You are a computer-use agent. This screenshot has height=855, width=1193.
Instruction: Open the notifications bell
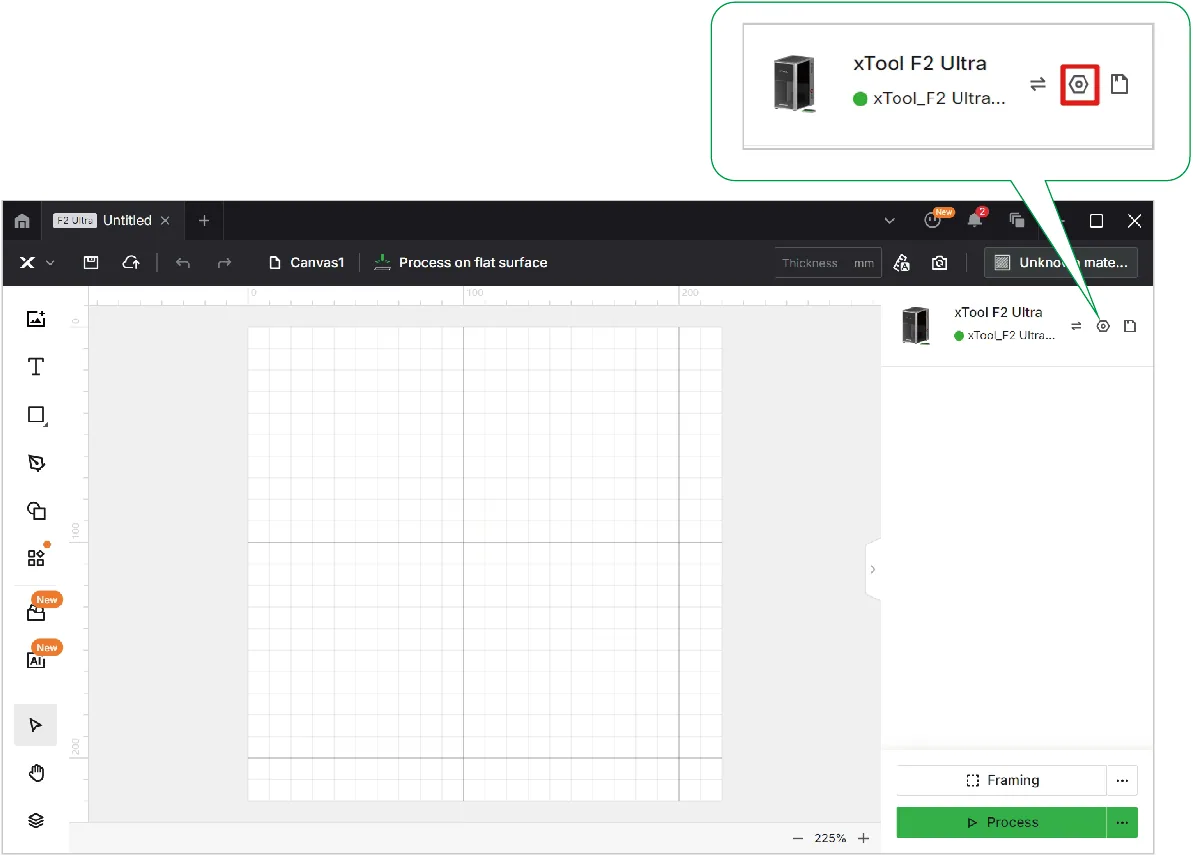coord(975,219)
